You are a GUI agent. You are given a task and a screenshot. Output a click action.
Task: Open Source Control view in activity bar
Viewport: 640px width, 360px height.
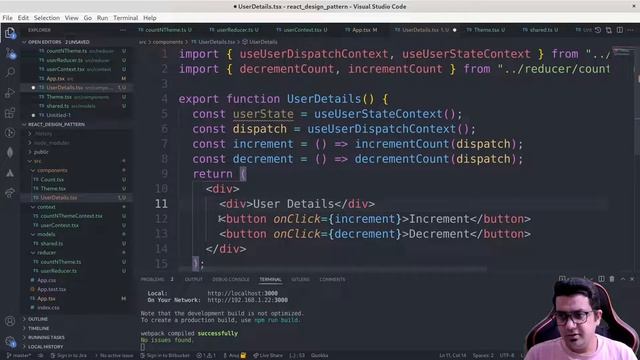pos(10,53)
